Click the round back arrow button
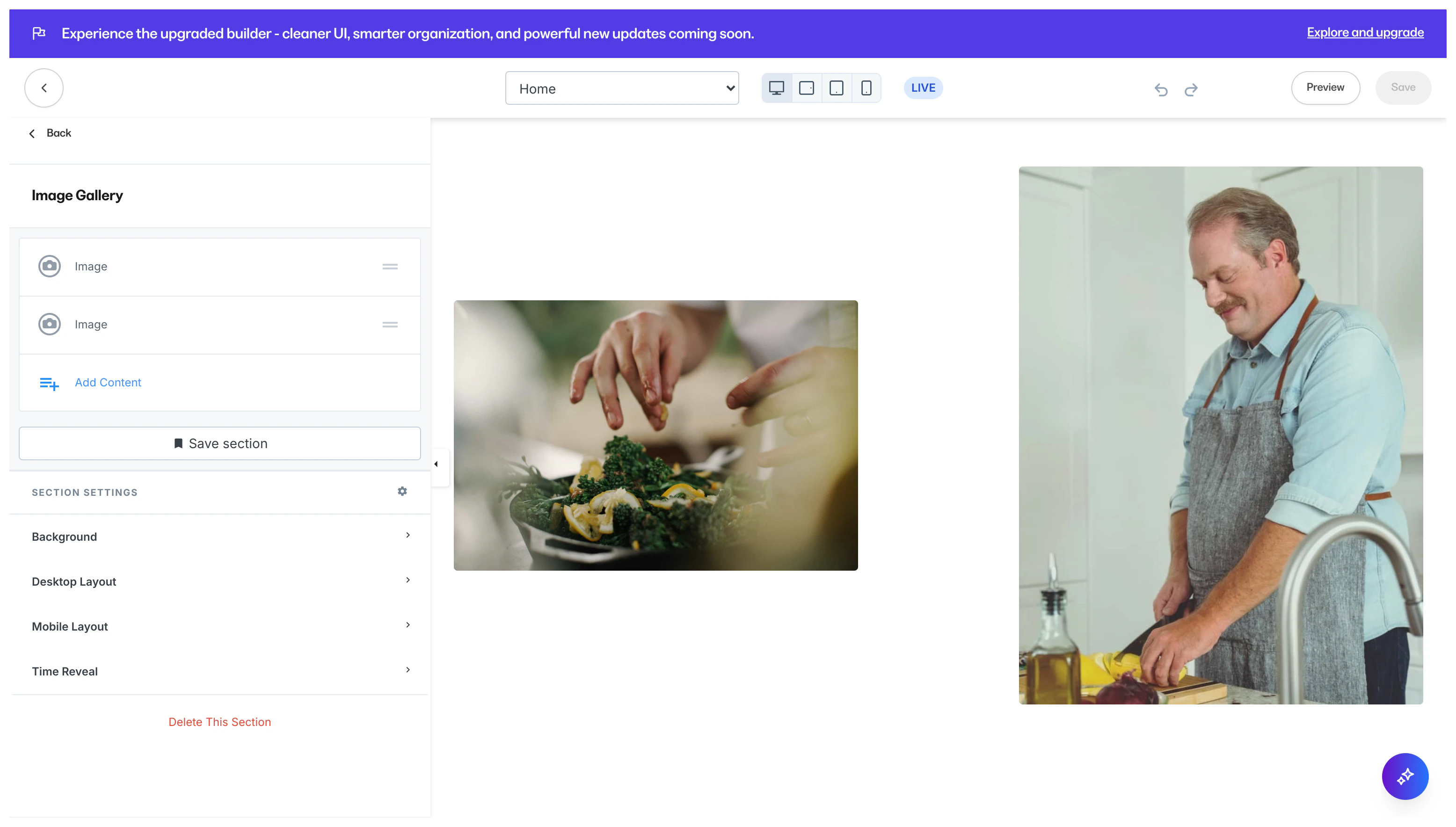Image resolution: width=1456 pixels, height=827 pixels. 44,88
